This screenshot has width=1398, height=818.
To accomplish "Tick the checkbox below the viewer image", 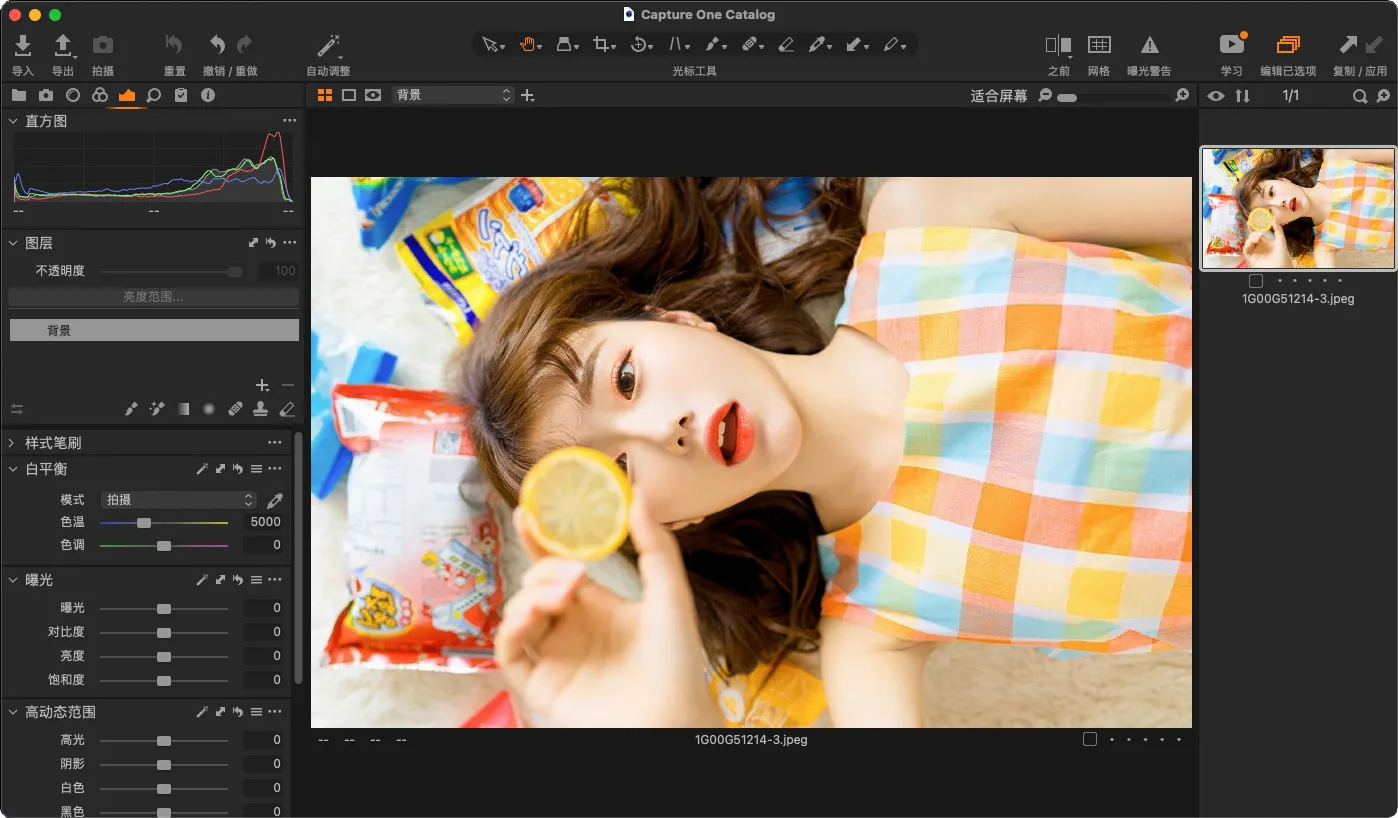I will 1090,739.
